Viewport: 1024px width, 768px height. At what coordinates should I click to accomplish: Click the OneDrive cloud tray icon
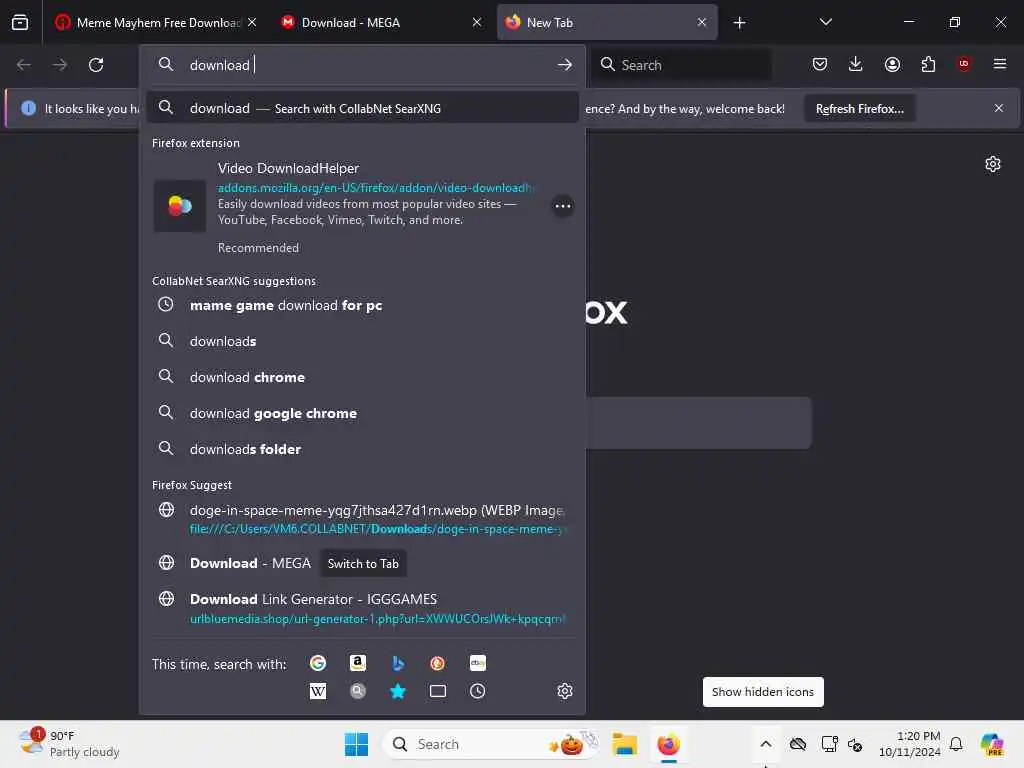797,744
